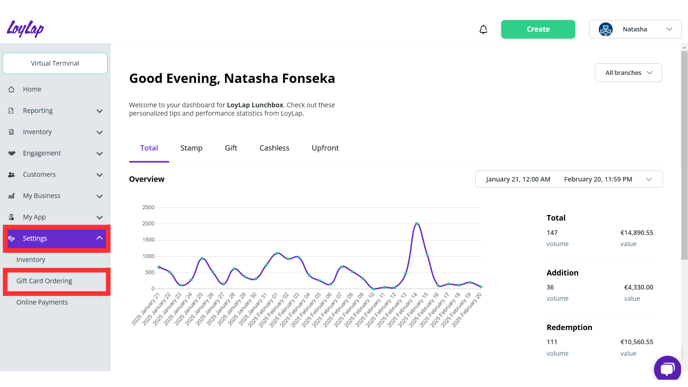
Task: Open the notifications bell
Action: click(x=483, y=29)
